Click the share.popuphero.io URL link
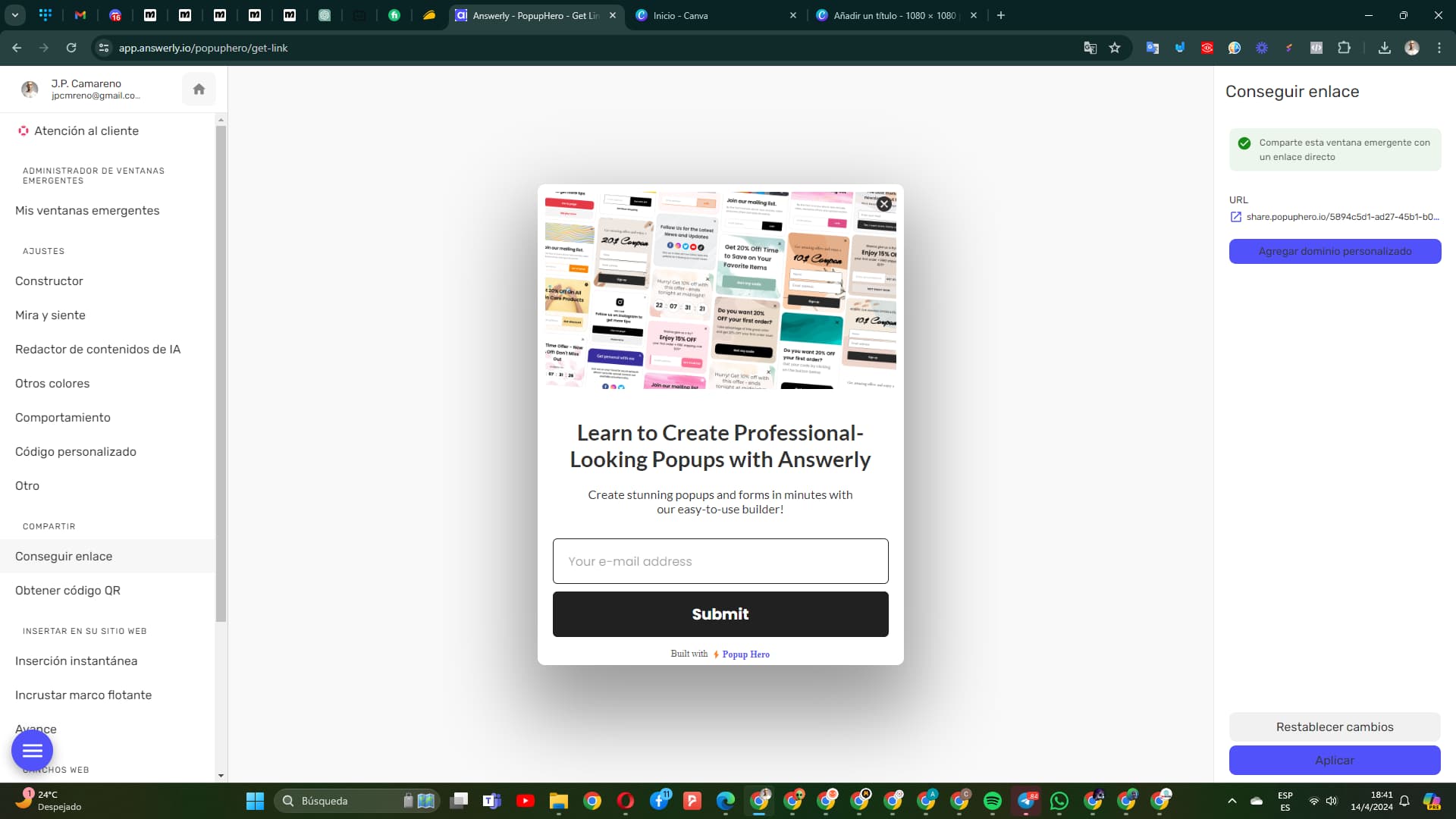The image size is (1456, 819). [1343, 217]
